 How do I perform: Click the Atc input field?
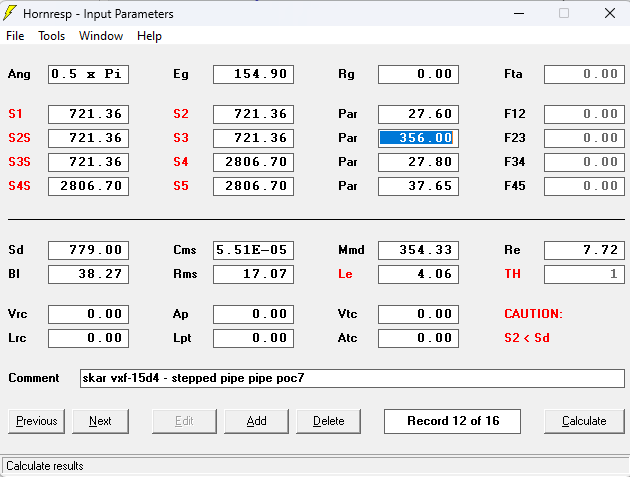(x=418, y=338)
